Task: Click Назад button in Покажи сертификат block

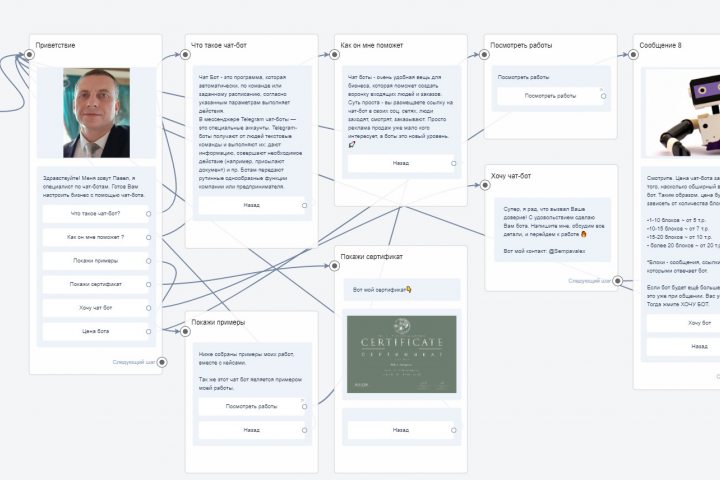Action: click(401, 430)
